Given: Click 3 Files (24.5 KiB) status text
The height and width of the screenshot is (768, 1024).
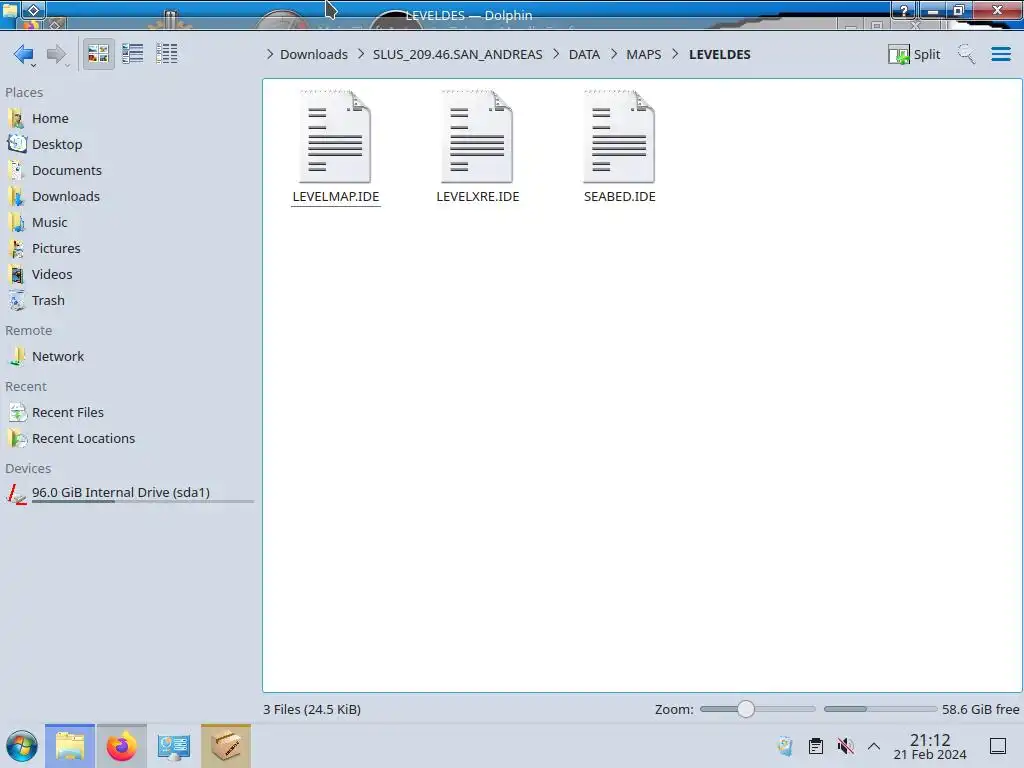Looking at the screenshot, I should (312, 709).
